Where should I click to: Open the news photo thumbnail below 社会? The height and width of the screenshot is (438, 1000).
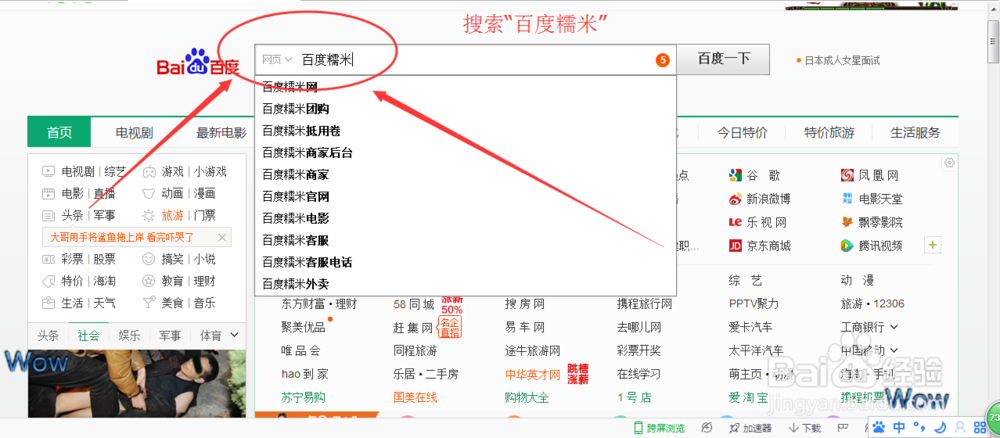[x=136, y=384]
